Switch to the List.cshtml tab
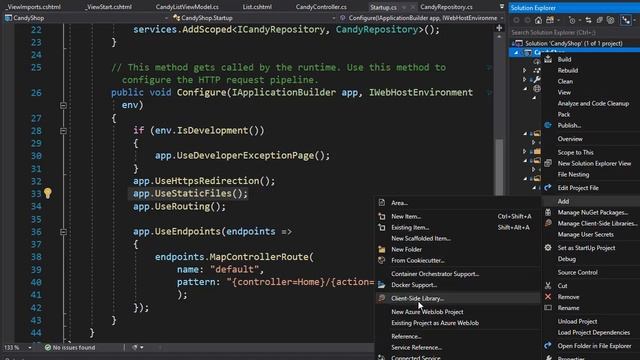The height and width of the screenshot is (360, 640). 257,7
